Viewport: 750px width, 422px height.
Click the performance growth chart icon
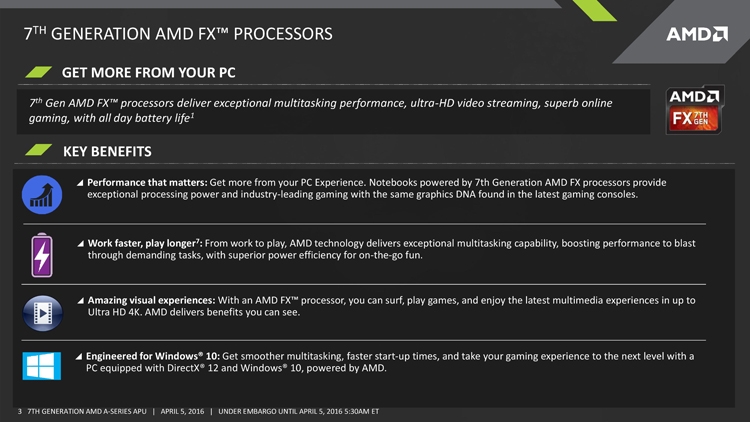(x=42, y=193)
